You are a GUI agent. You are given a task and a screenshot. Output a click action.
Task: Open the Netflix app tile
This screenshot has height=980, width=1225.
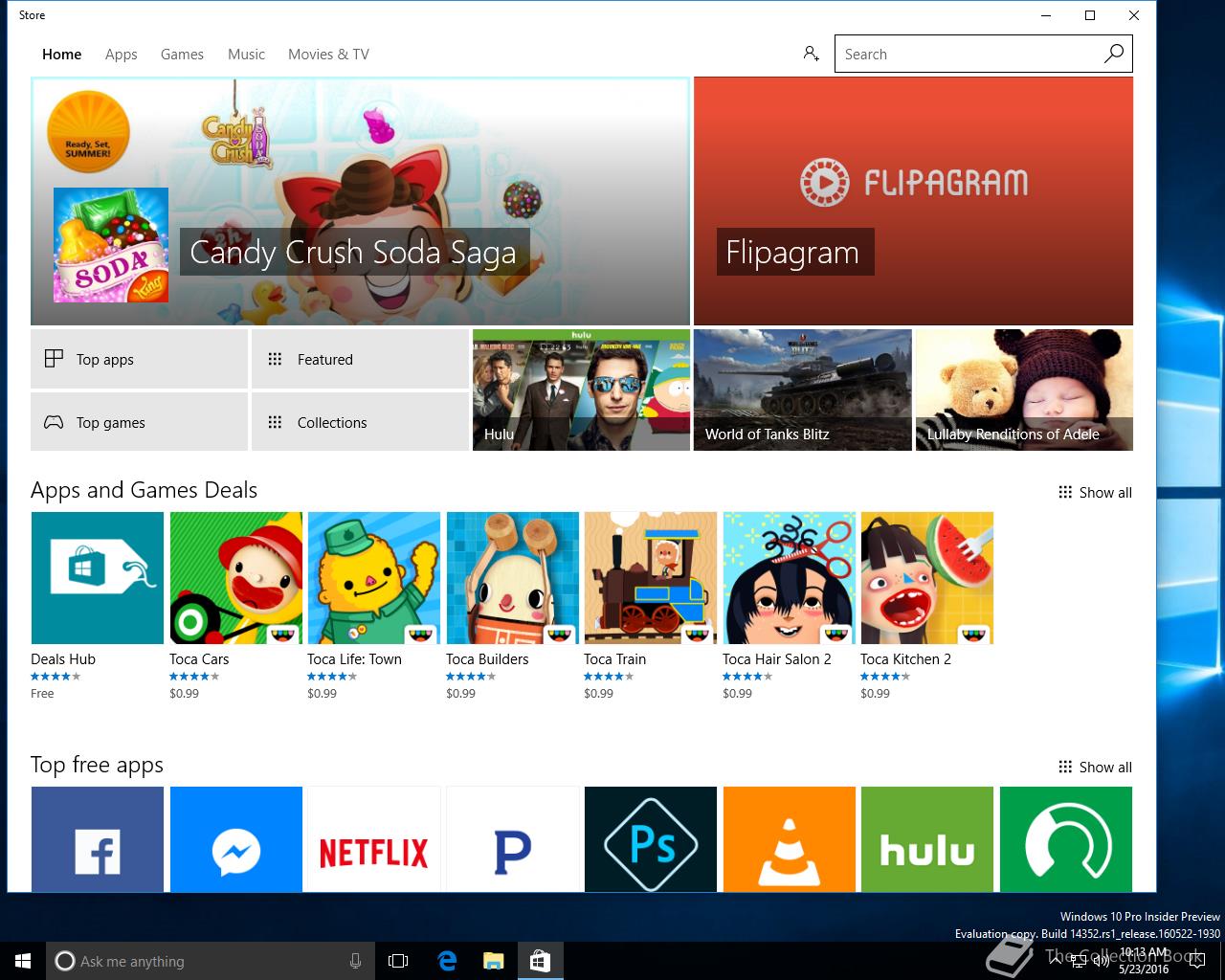click(374, 839)
